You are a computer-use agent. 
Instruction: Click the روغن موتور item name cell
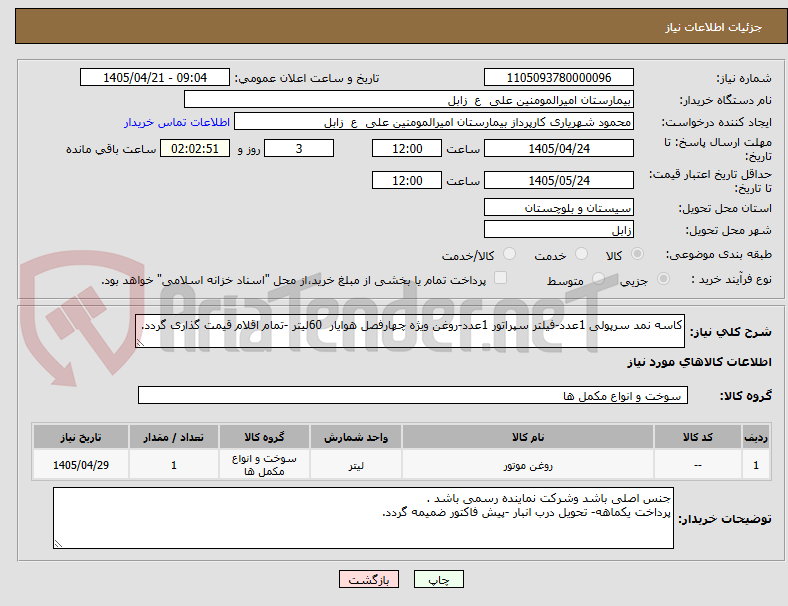pyautogui.click(x=528, y=465)
